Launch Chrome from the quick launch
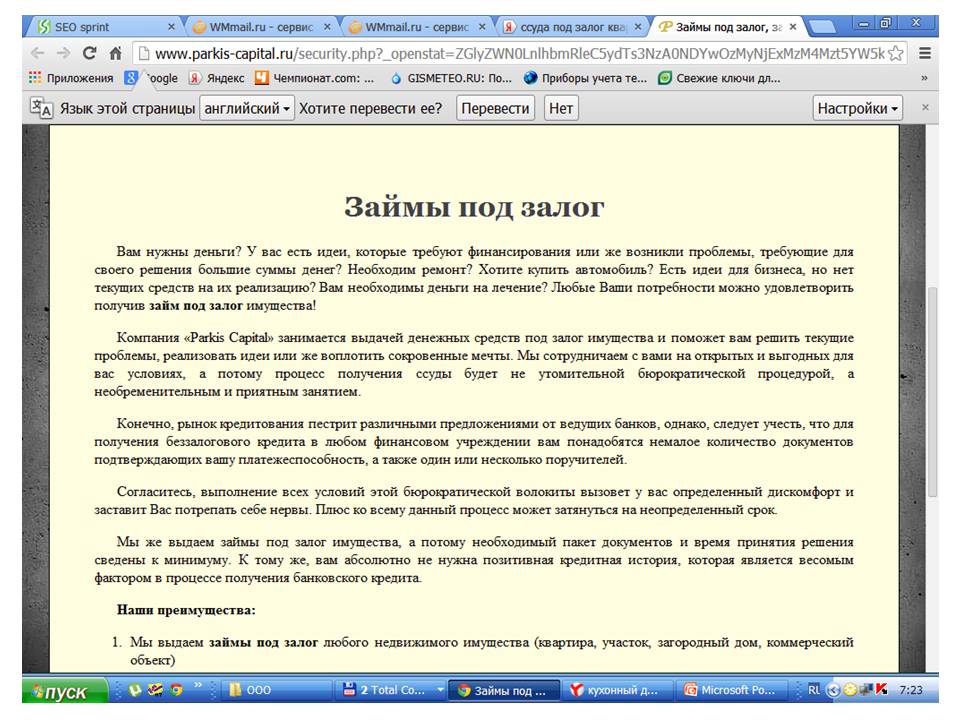960x720 pixels. click(x=177, y=690)
